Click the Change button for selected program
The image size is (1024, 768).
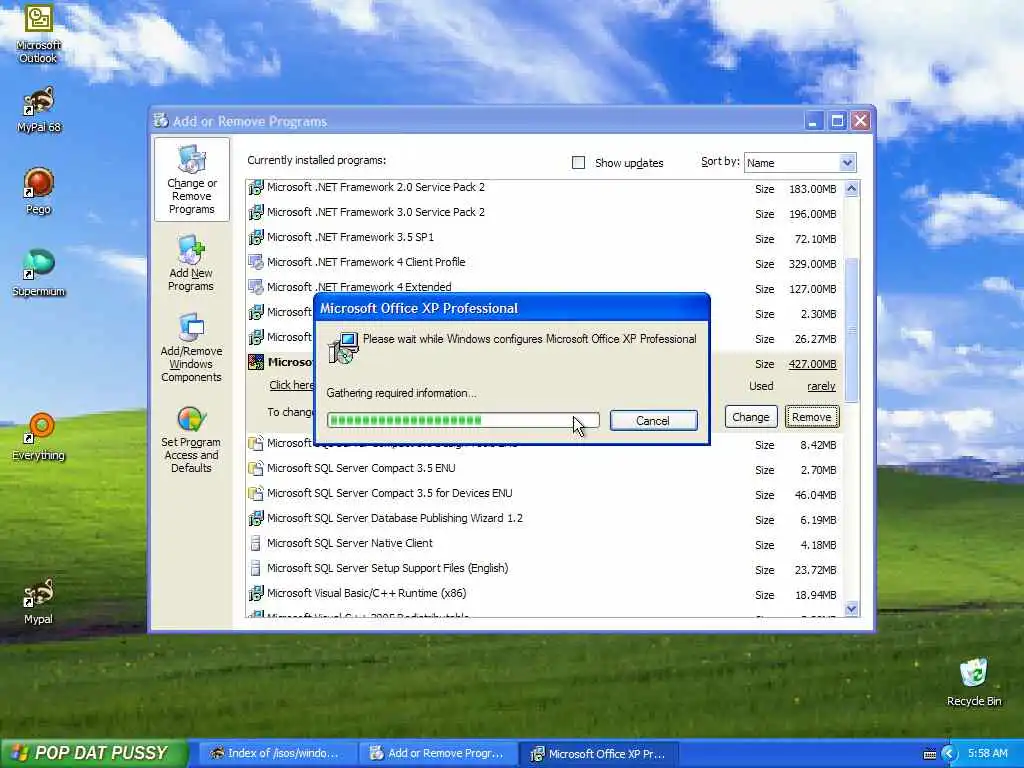[x=750, y=417]
